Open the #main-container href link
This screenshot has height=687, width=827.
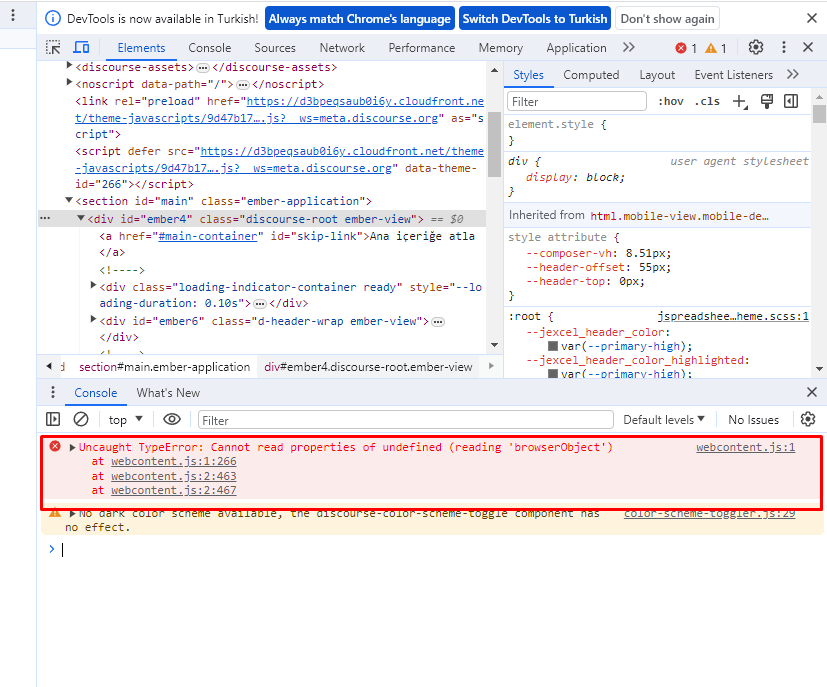pyautogui.click(x=208, y=236)
